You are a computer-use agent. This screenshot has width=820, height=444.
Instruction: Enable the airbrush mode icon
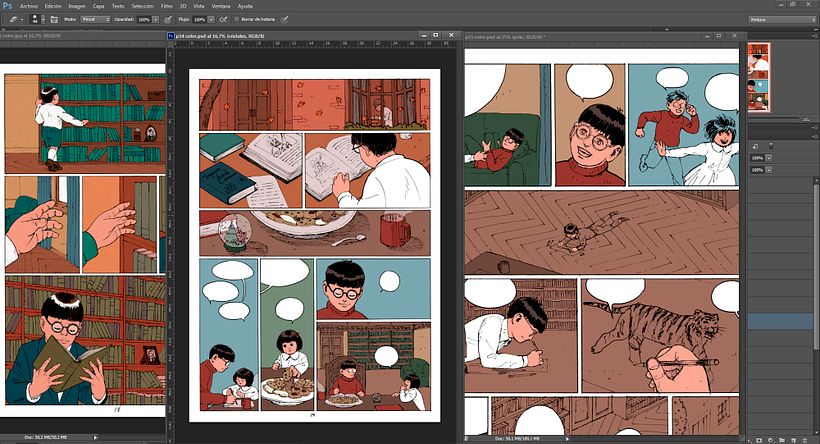coord(223,19)
